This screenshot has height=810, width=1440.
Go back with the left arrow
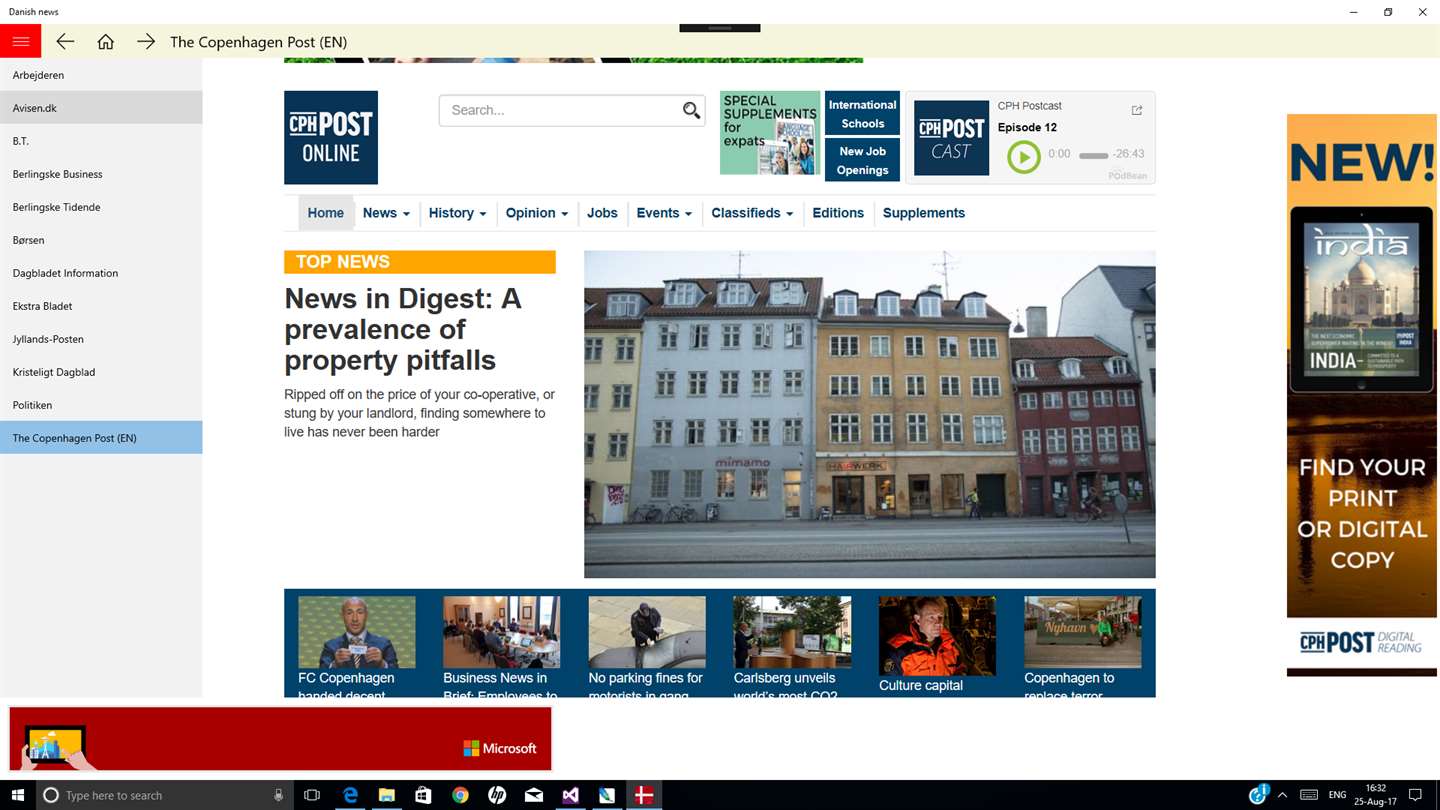[x=65, y=41]
